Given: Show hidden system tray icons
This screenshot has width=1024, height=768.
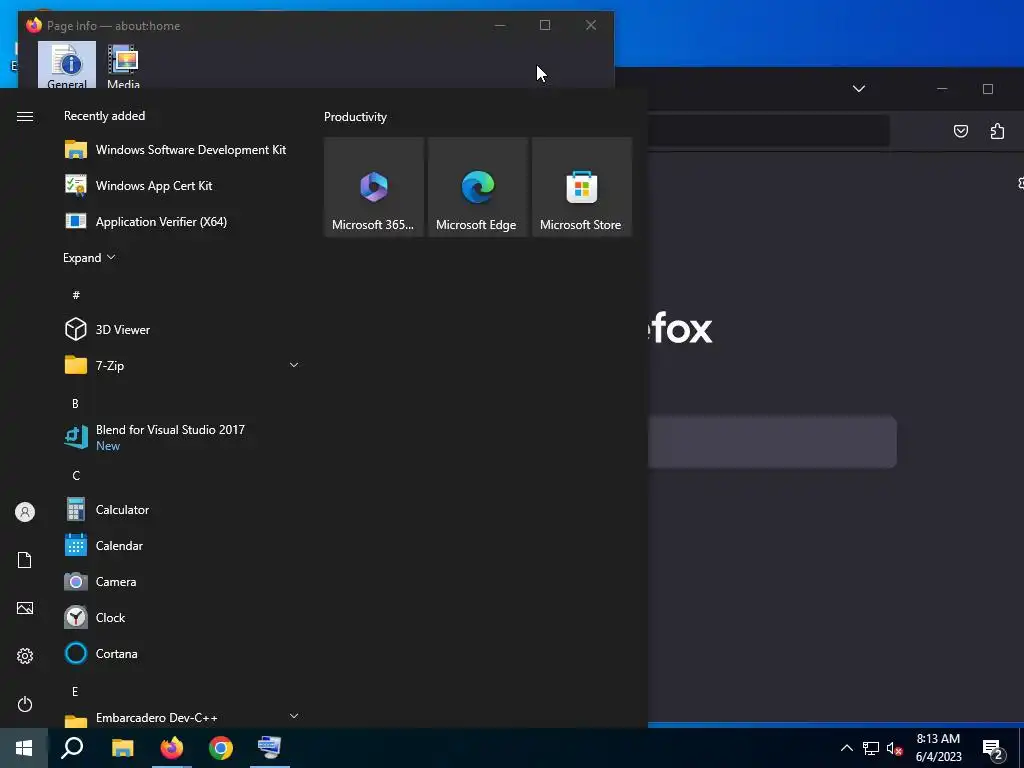Looking at the screenshot, I should (846, 748).
